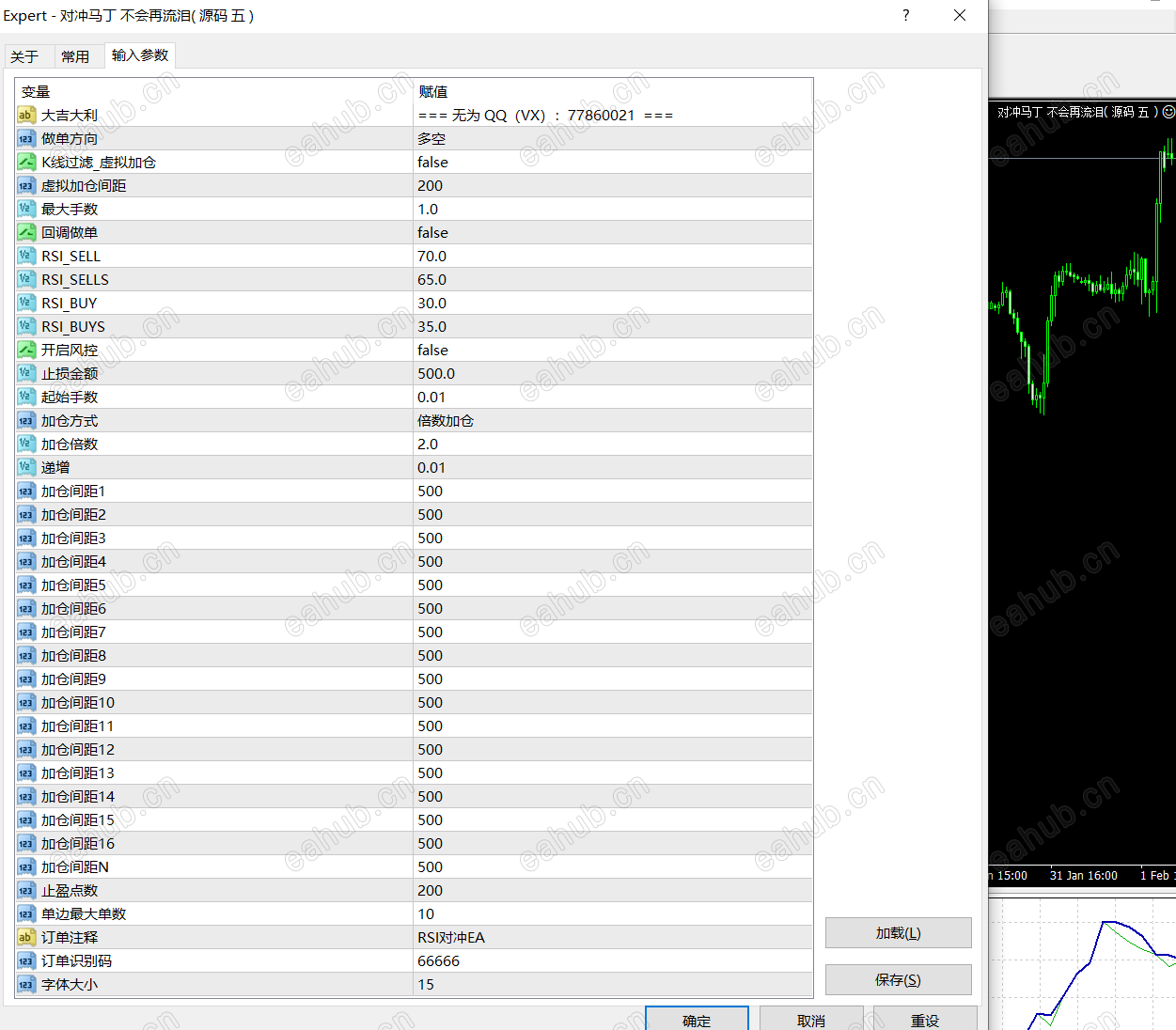This screenshot has width=1176, height=1030.
Task: Select the 加仓间距12 row label
Action: (78, 749)
